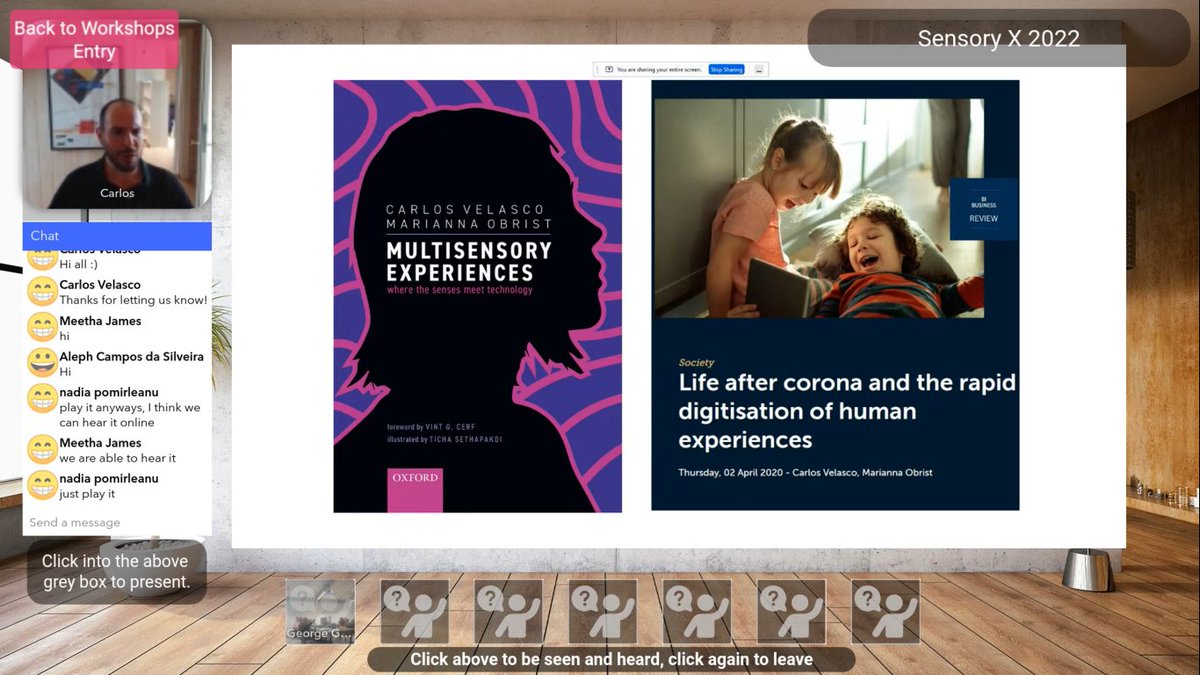
Task: Click 'Life after corona' article headline
Action: click(x=846, y=411)
